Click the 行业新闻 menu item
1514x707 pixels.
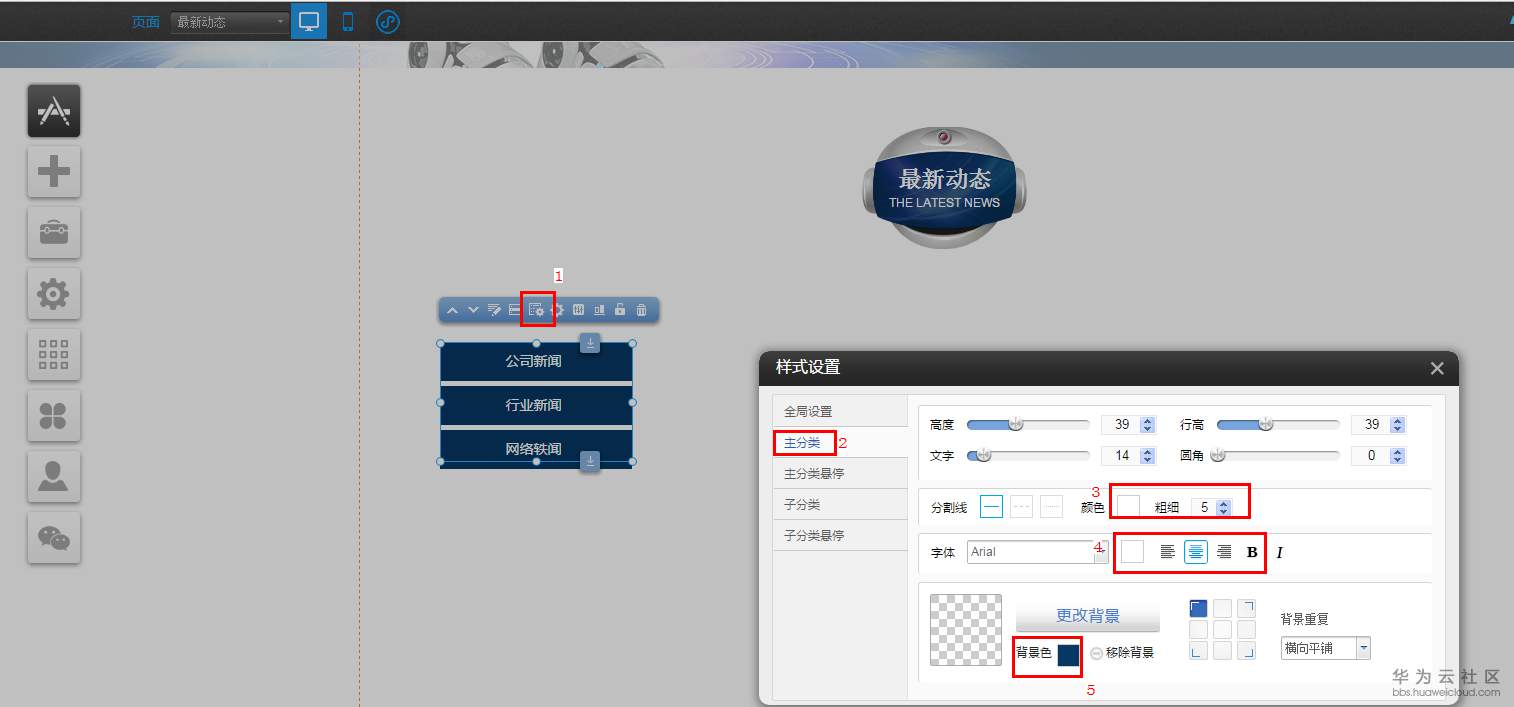tap(536, 406)
